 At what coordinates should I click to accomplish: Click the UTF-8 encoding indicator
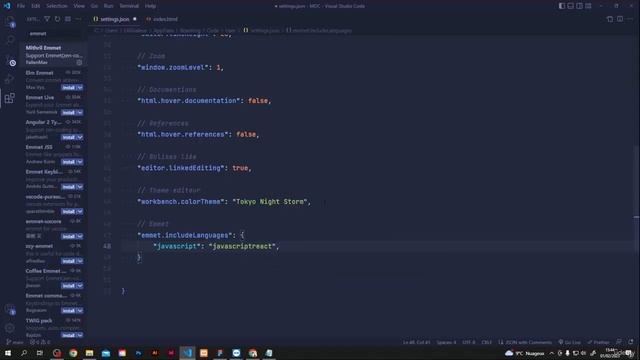(469, 342)
